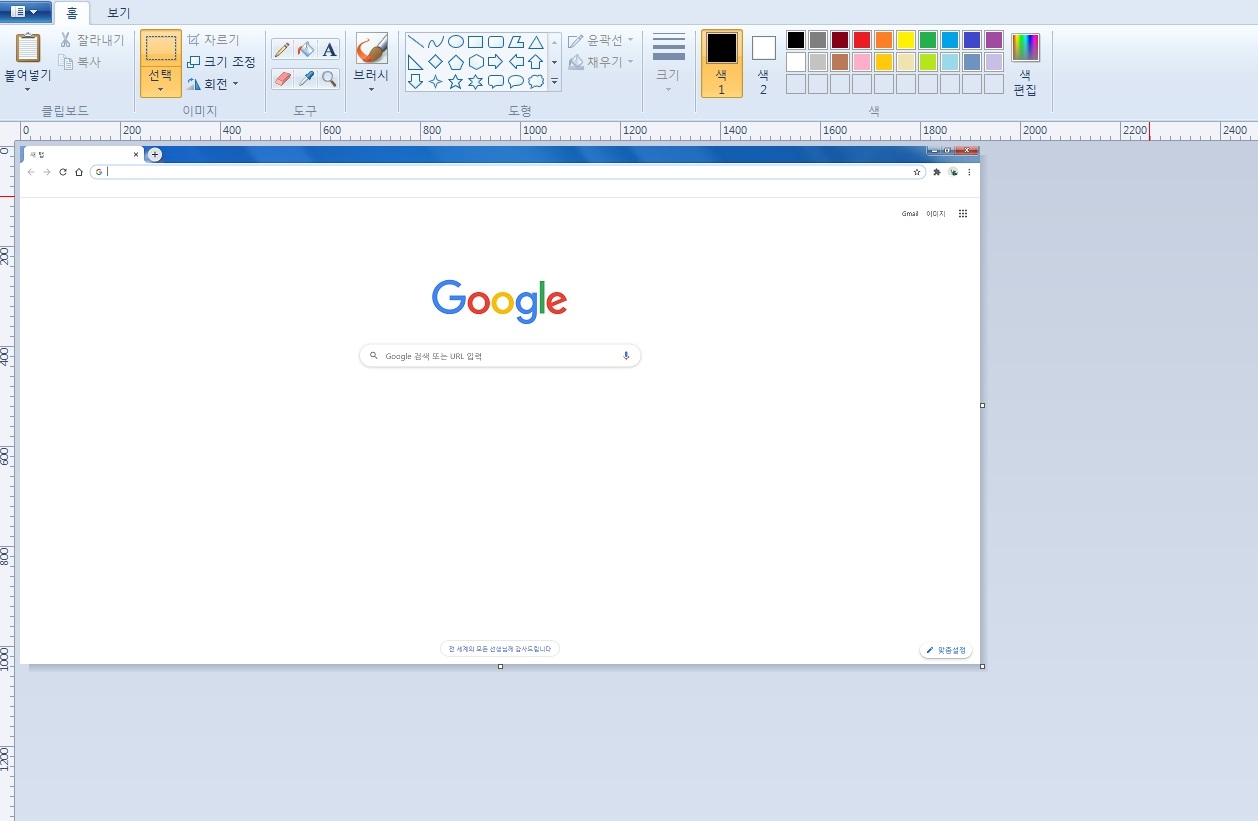Screen dimensions: 1258x821
Task: Switch to the View (보기) ribbon tab
Action: [119, 13]
